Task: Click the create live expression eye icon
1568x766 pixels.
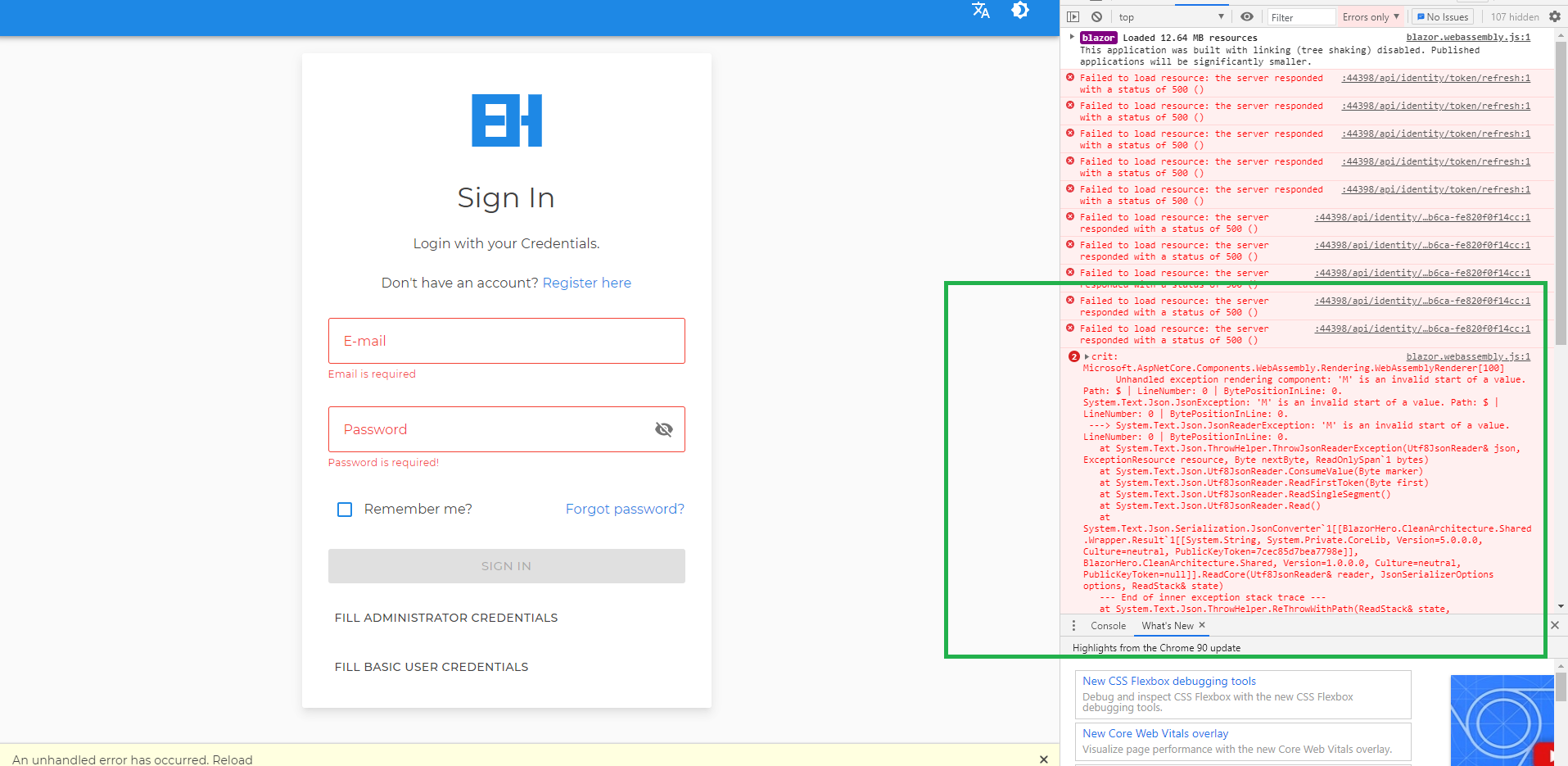Action: pyautogui.click(x=1247, y=16)
